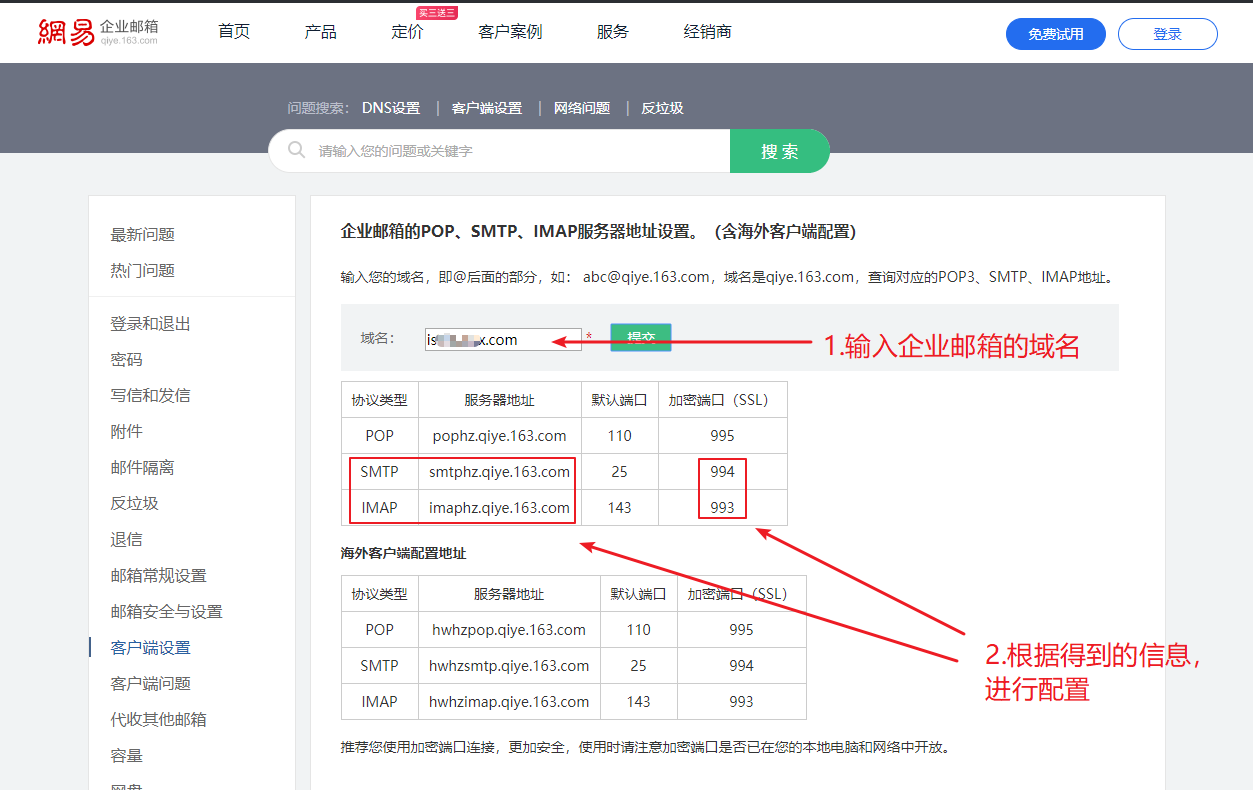Image resolution: width=1253 pixels, height=790 pixels.
Task: Click the hwhzpop.qiye.163.com overseas address
Action: (x=509, y=630)
